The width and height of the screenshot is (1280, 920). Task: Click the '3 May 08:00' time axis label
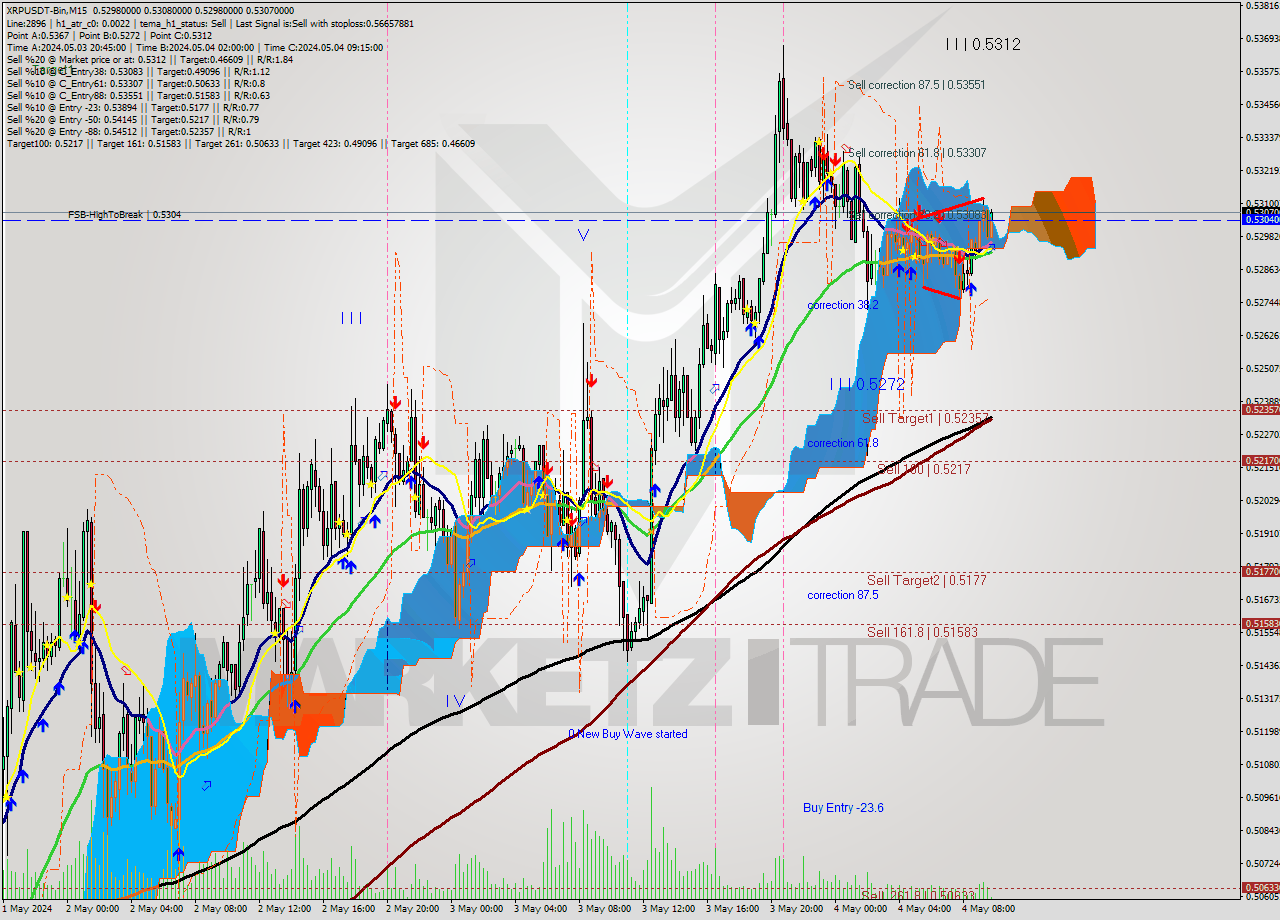[x=604, y=909]
